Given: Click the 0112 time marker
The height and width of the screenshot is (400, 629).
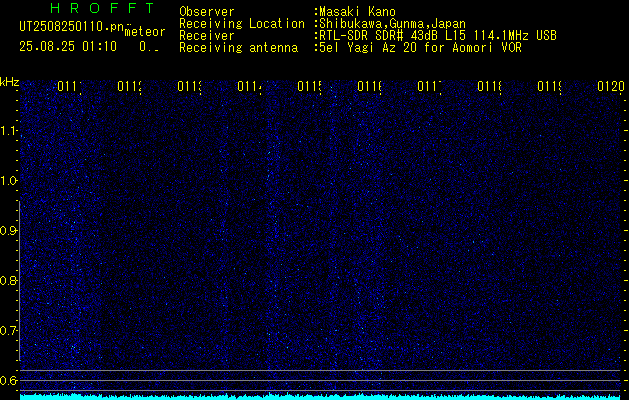Looking at the screenshot, I should click(x=130, y=87).
